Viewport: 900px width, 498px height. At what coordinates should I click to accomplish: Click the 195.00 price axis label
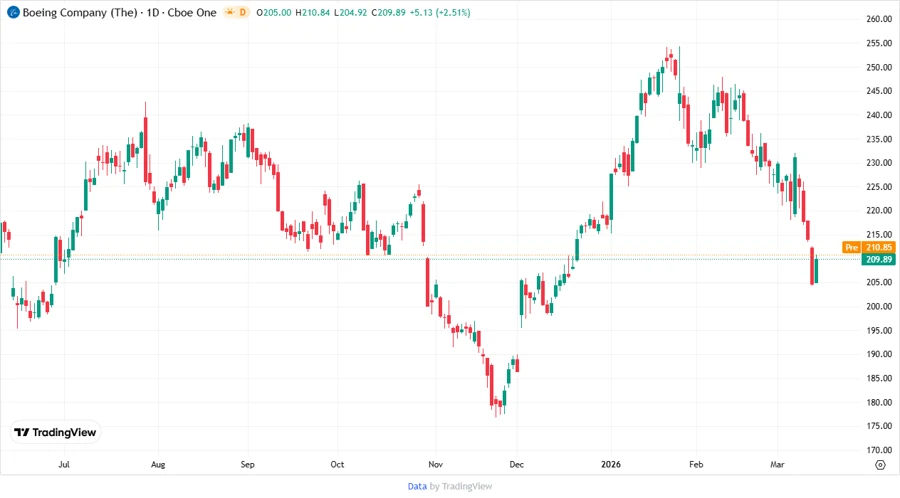click(879, 330)
